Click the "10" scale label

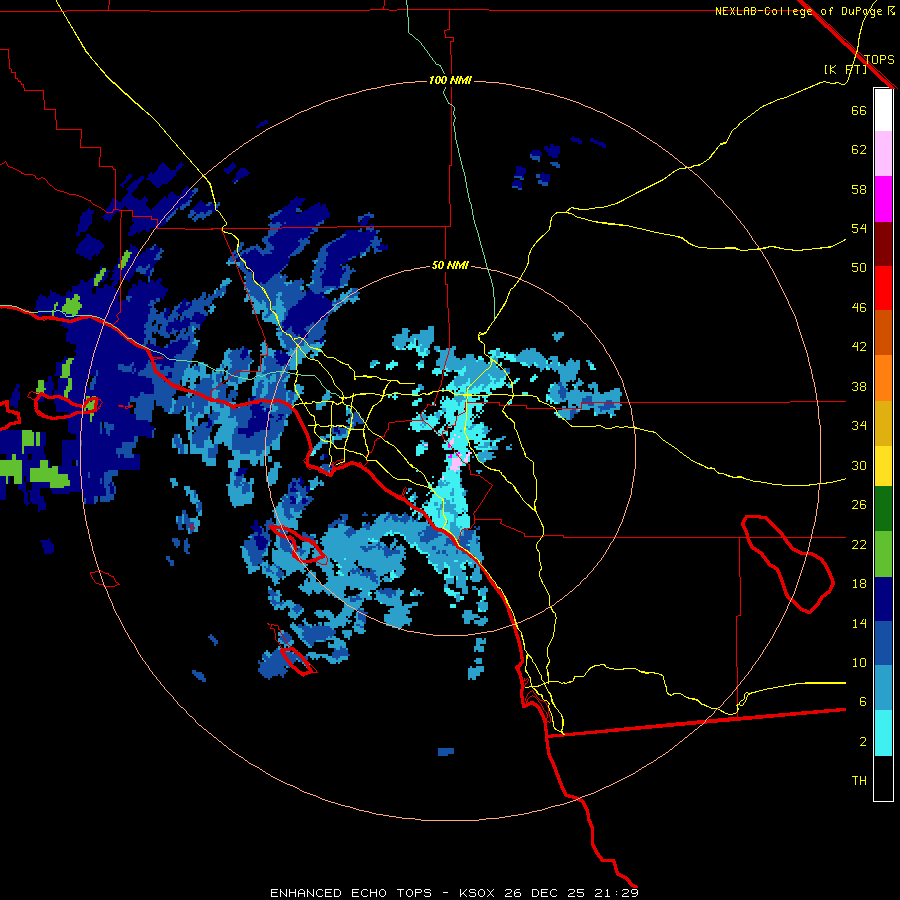[859, 662]
